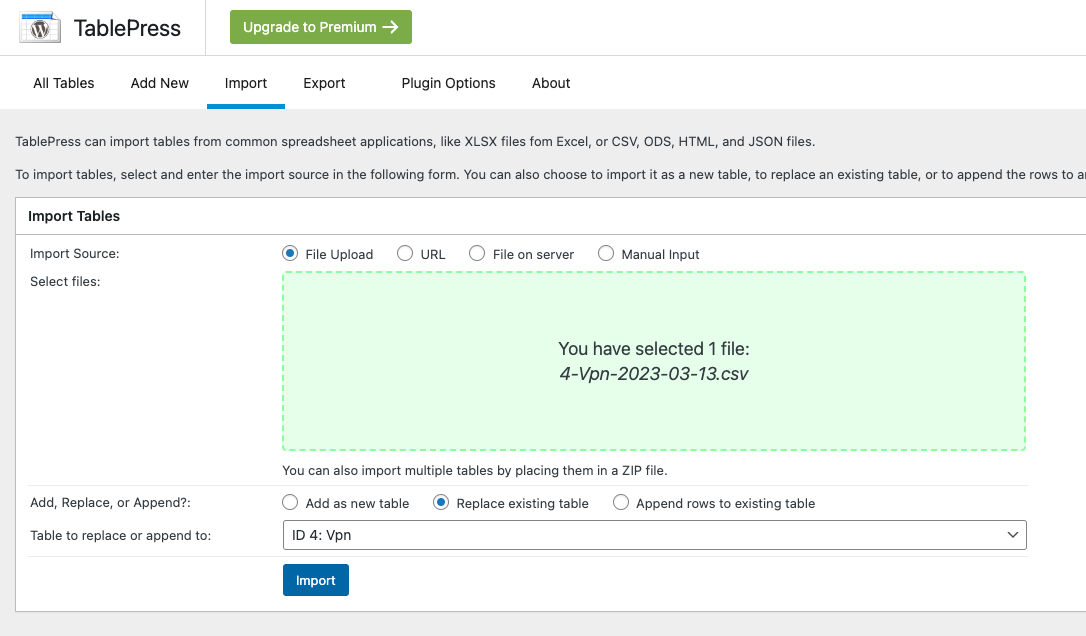The image size is (1086, 636).
Task: Click the Table to replace or append to label
Action: coord(121,536)
